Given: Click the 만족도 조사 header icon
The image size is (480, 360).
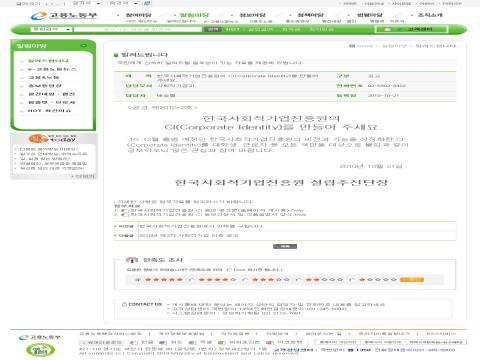Looking at the screenshot, I should [132, 260].
